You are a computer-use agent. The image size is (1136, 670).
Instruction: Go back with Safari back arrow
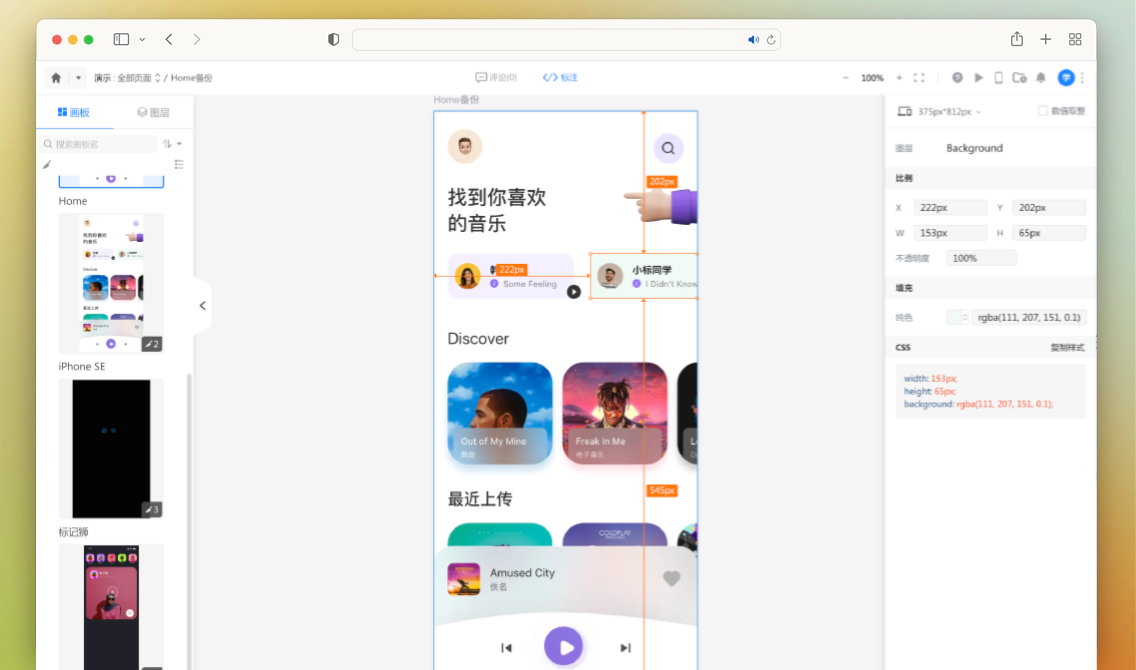coord(169,39)
